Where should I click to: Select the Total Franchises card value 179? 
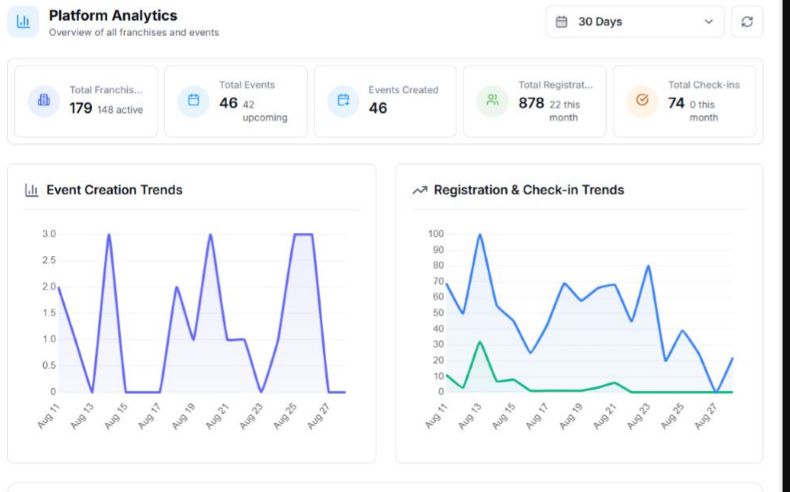[x=81, y=108]
